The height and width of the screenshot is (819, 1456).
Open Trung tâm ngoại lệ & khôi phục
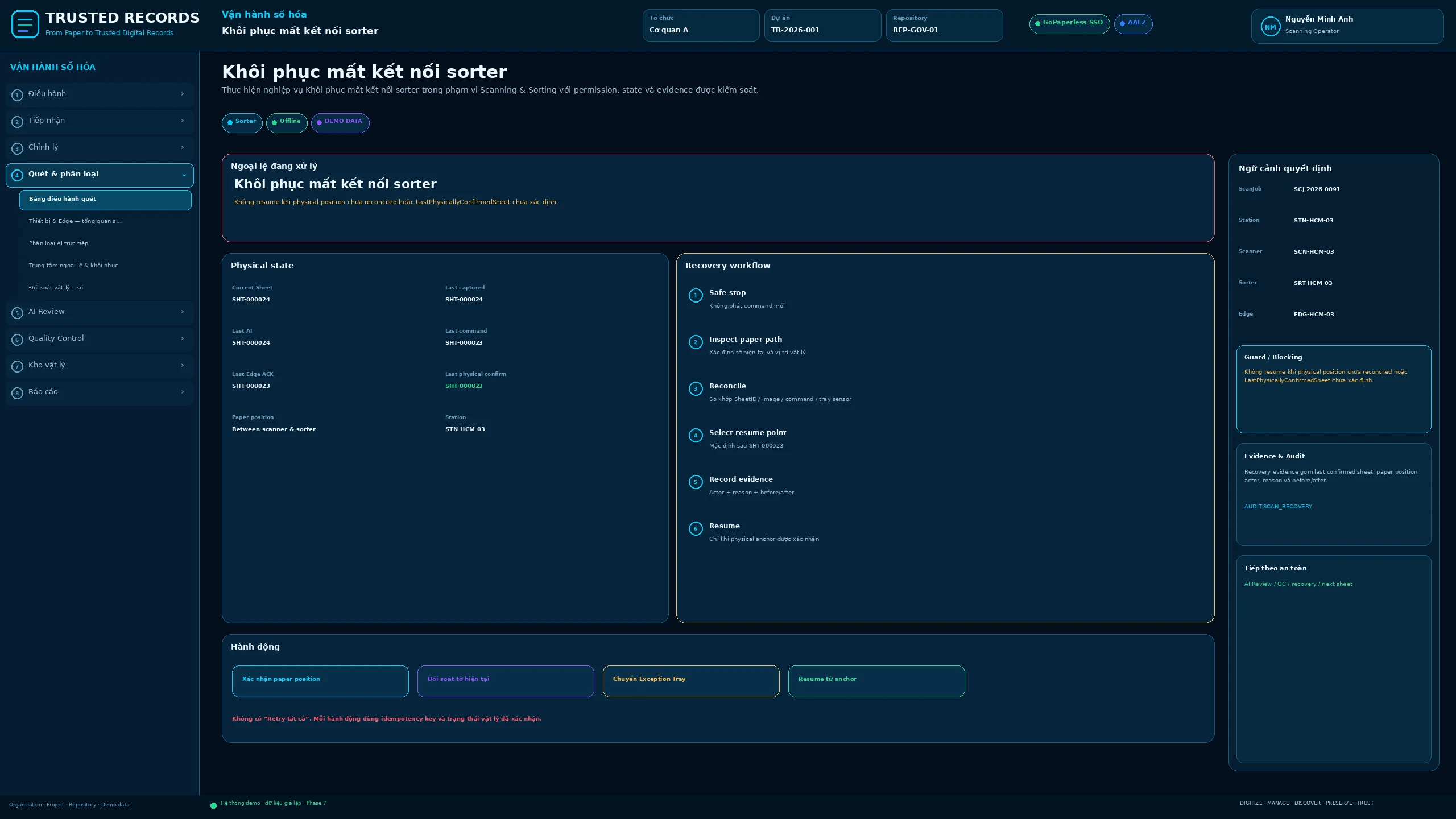tap(105, 266)
